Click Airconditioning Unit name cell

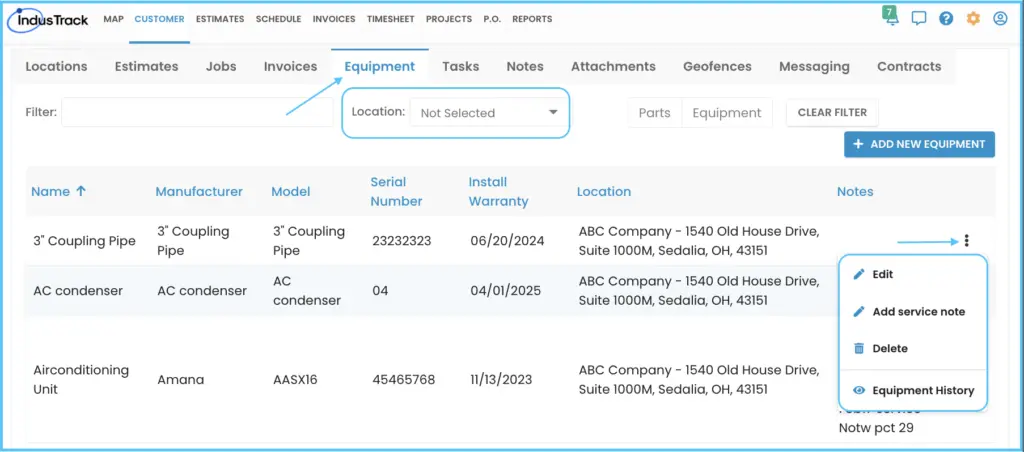pyautogui.click(x=81, y=379)
